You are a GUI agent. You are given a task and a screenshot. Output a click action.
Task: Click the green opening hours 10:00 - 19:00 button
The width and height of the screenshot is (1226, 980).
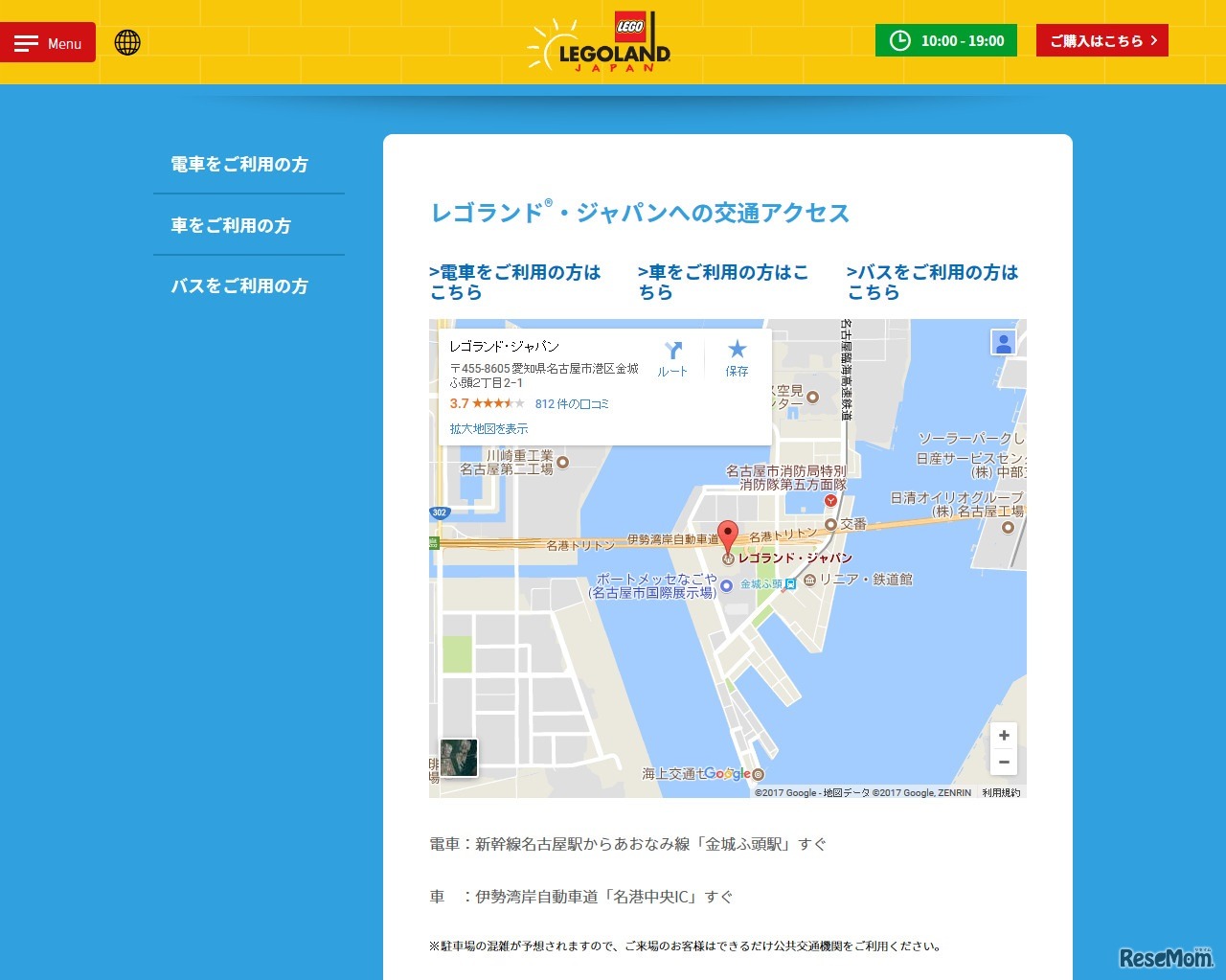click(946, 40)
